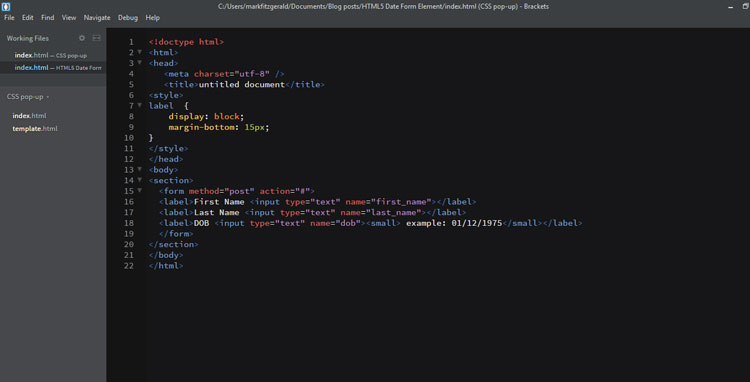750x382 pixels.
Task: Click the form method="post" line
Action: (x=237, y=191)
